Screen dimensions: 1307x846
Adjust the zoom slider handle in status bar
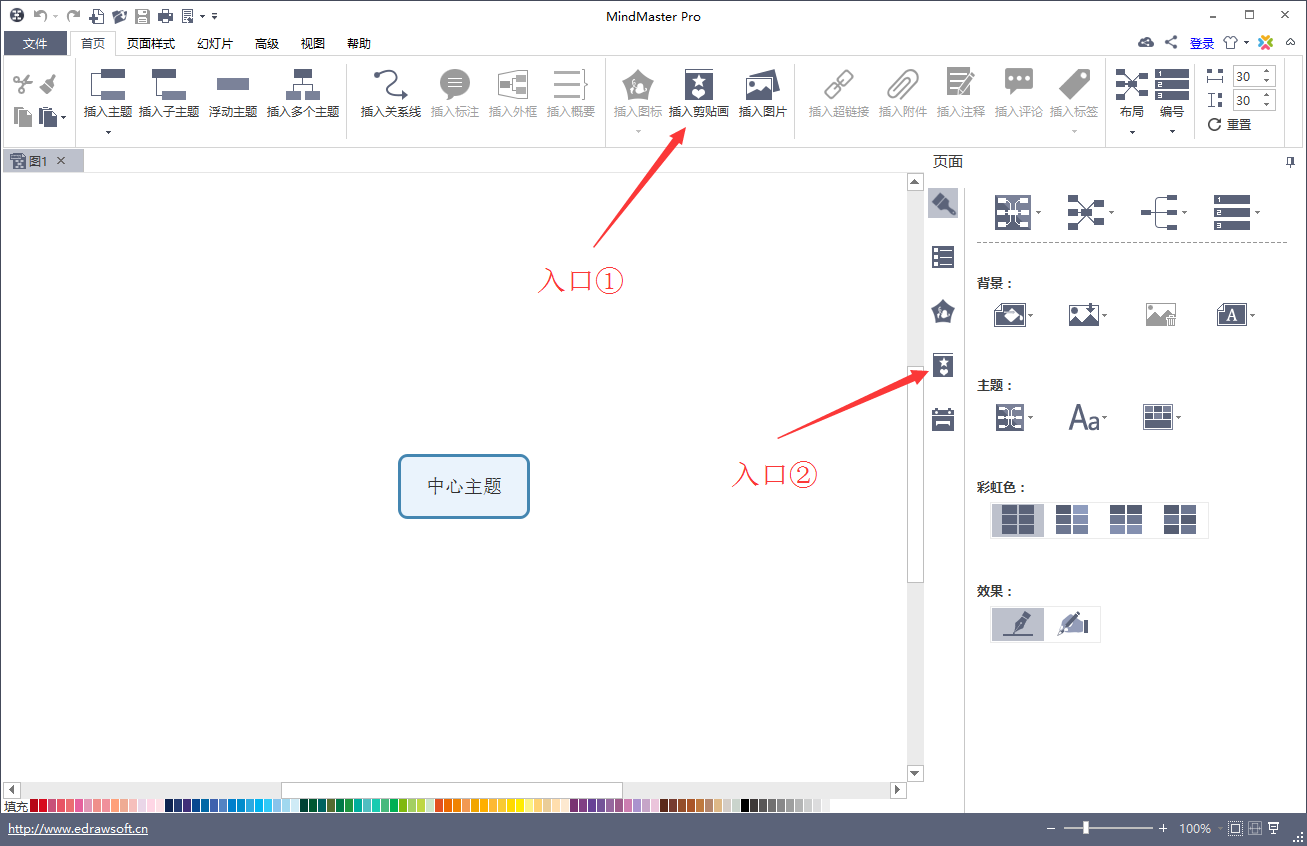click(1086, 828)
